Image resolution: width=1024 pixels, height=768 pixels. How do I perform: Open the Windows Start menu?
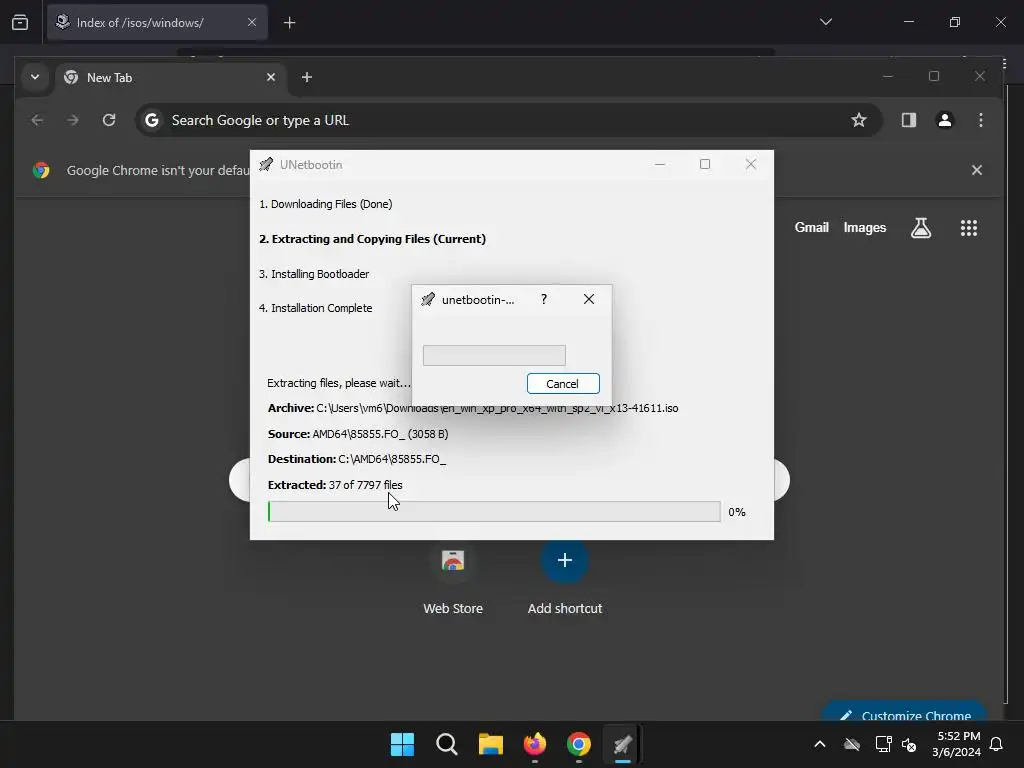402,744
